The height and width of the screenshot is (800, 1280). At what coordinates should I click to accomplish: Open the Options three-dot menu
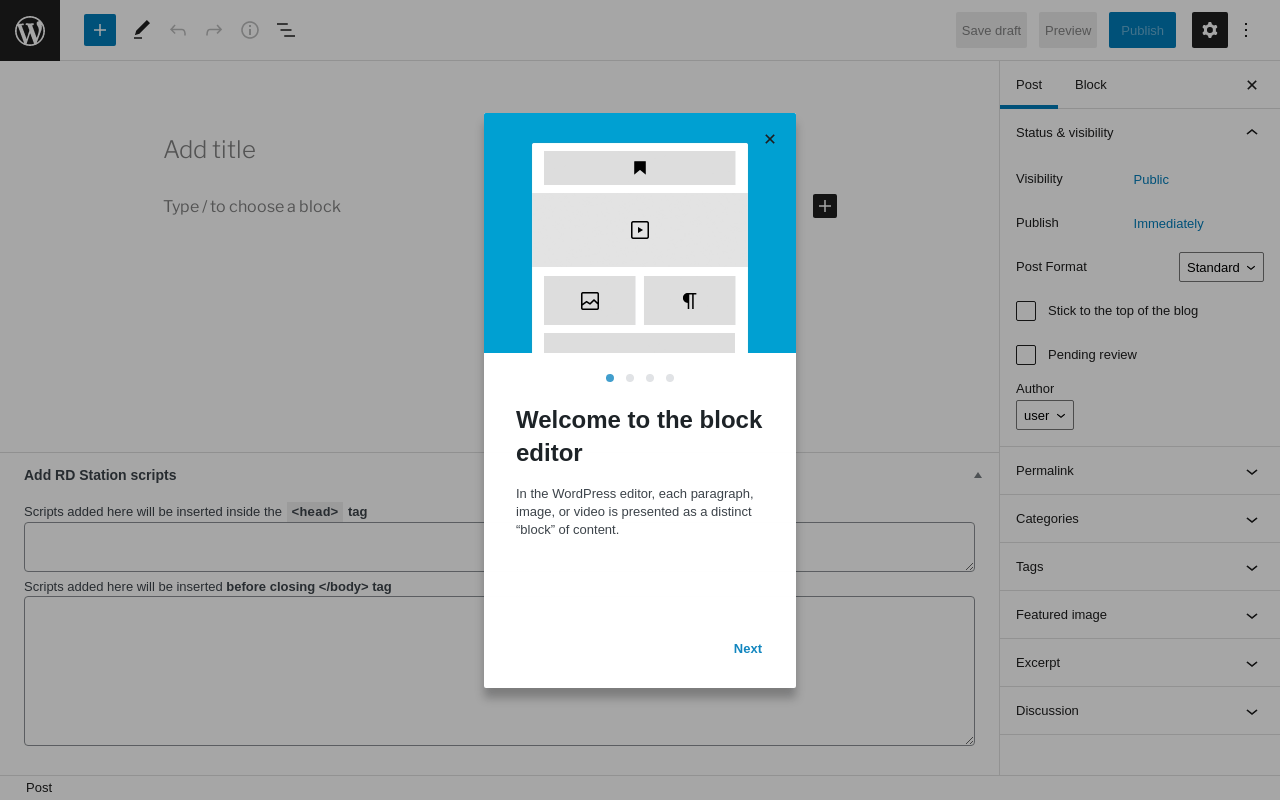[1246, 30]
